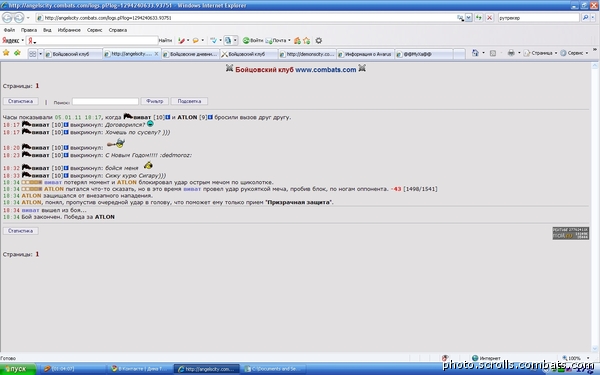The width and height of the screenshot is (600, 375).
Task: Click the Фильтр button
Action: pyautogui.click(x=155, y=101)
